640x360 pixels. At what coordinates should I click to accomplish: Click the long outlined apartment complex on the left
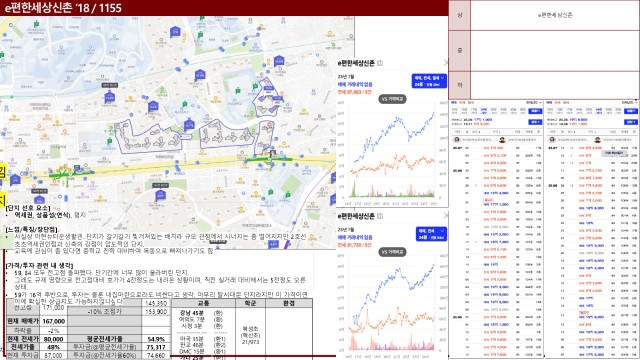[x=148, y=138]
